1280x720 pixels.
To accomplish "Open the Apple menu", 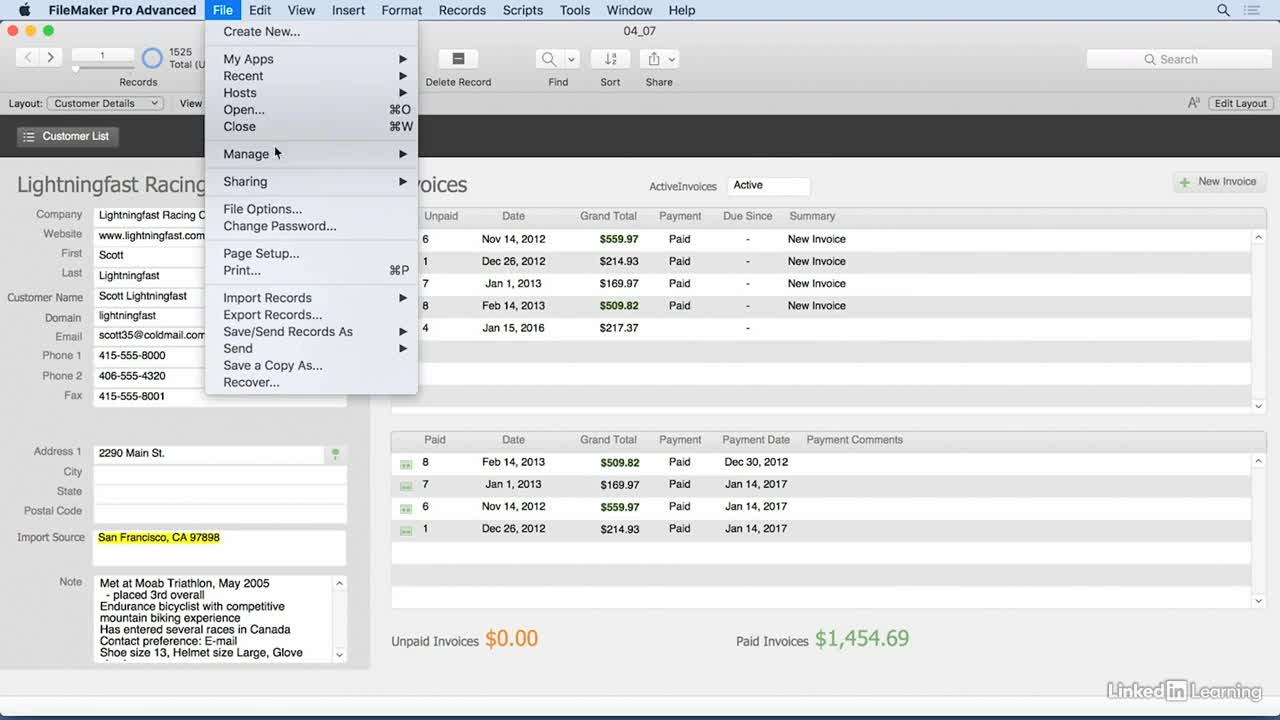I will click(x=24, y=10).
